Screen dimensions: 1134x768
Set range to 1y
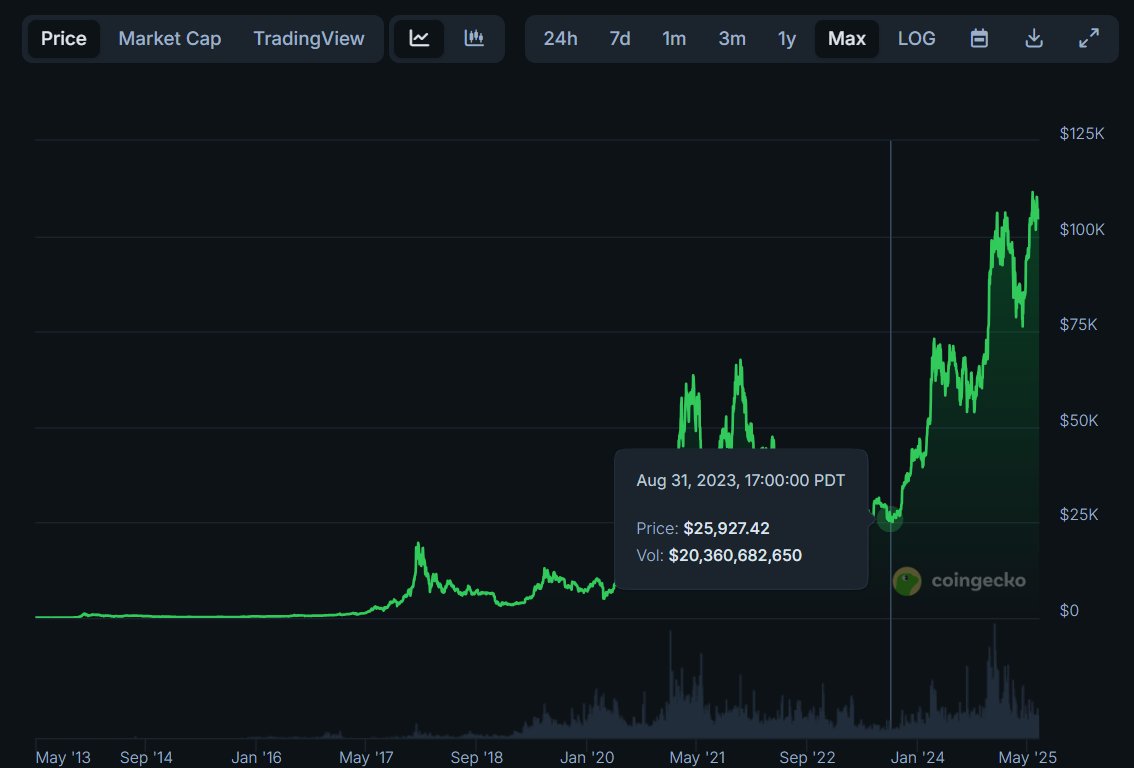tap(787, 38)
